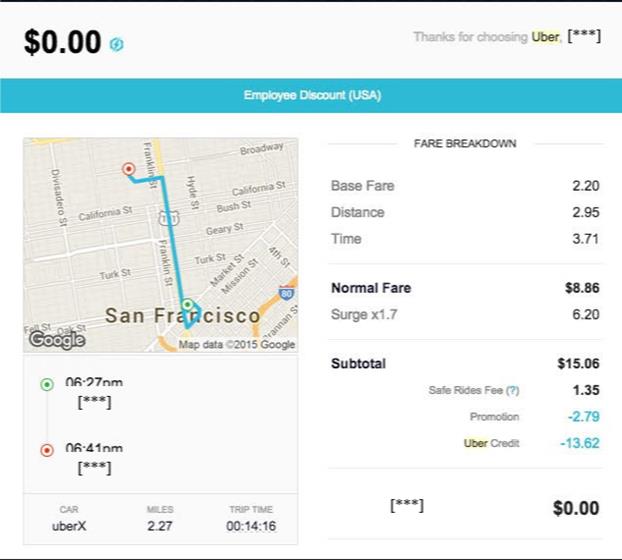Click the Promotion discount label
Image resolution: width=622 pixels, height=560 pixels.
(494, 417)
